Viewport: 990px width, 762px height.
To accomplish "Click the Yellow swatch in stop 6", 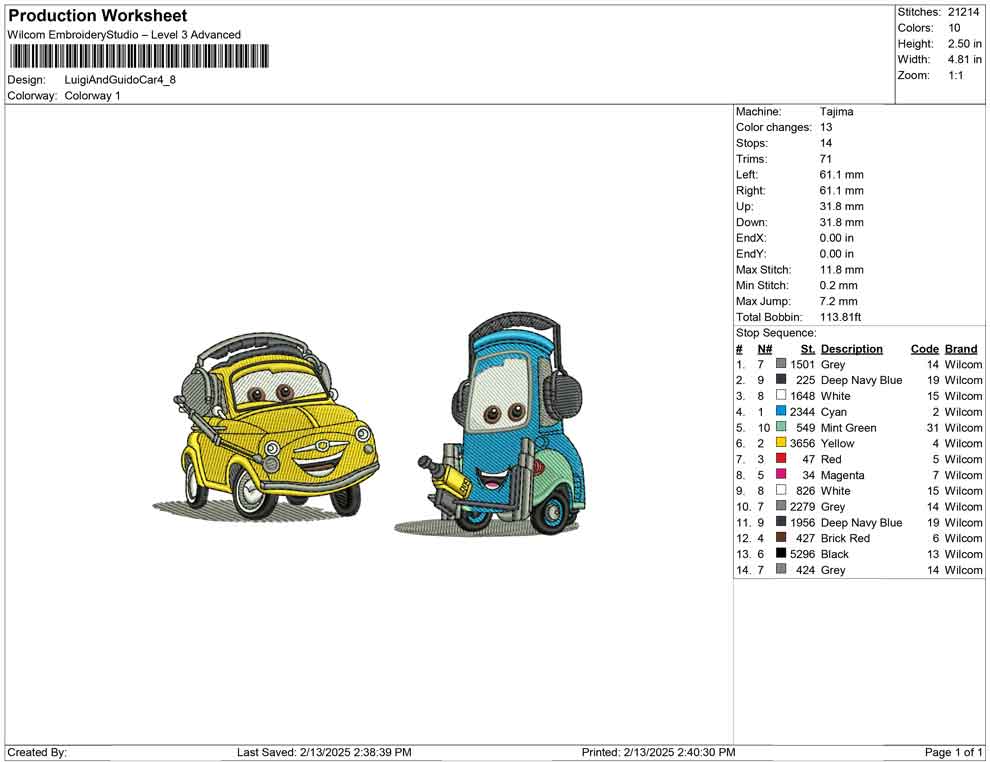I will point(781,443).
